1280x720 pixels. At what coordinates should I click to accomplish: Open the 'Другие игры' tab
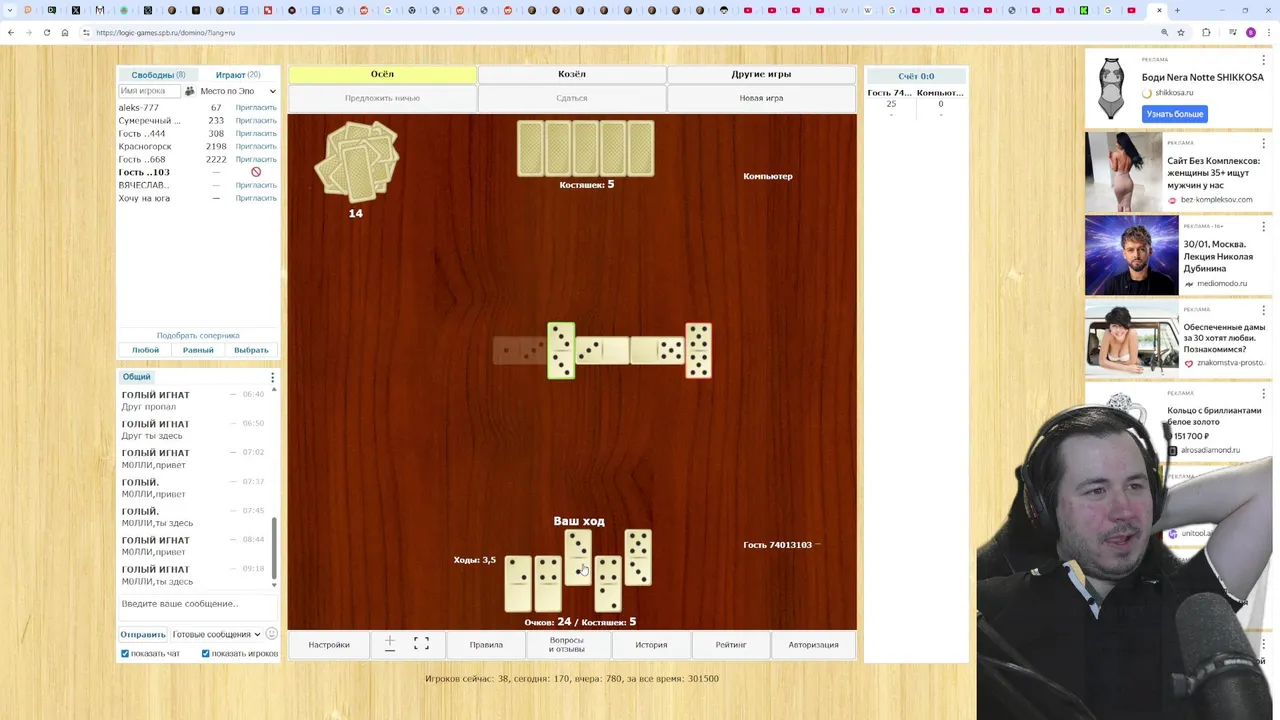[x=761, y=74]
